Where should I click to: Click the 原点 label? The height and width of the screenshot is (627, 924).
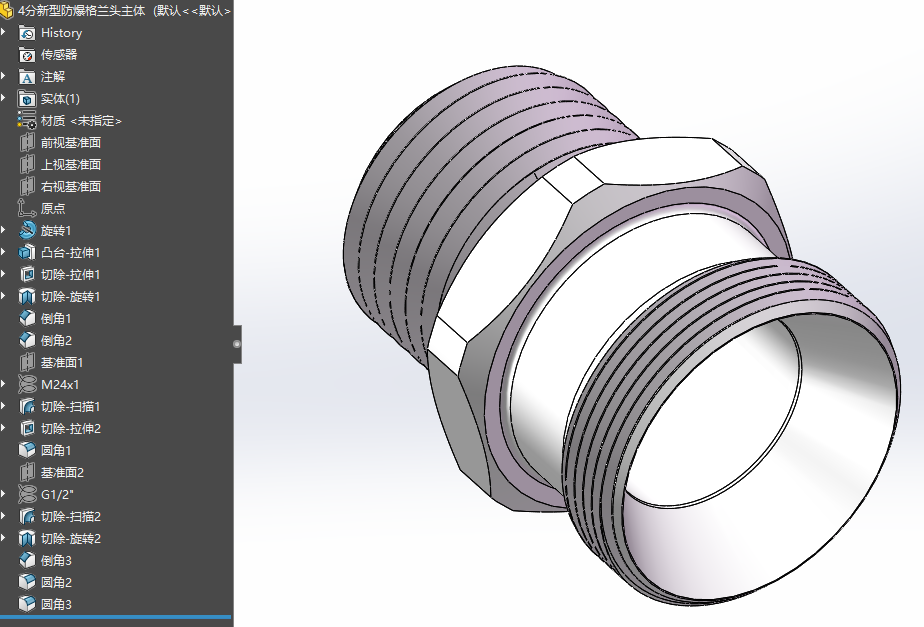53,209
